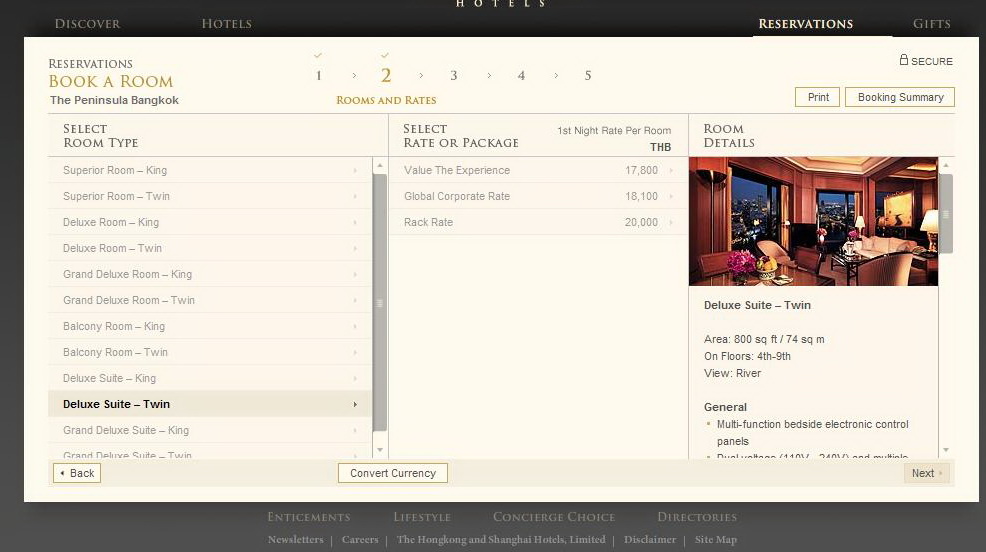
Task: Open the Reservations tab
Action: [x=805, y=24]
